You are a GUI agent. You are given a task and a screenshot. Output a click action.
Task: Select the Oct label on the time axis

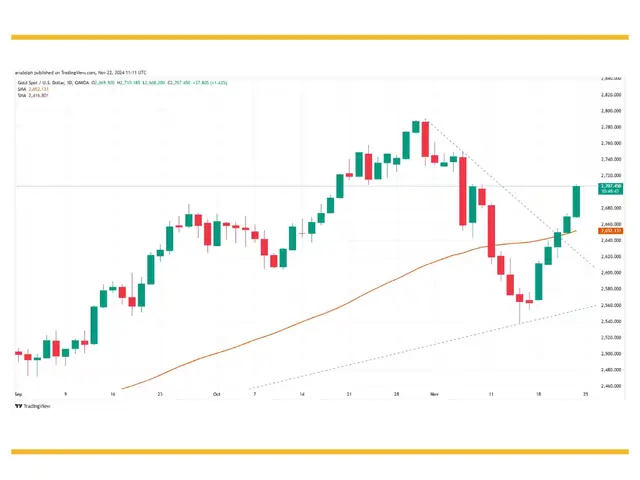(x=217, y=394)
